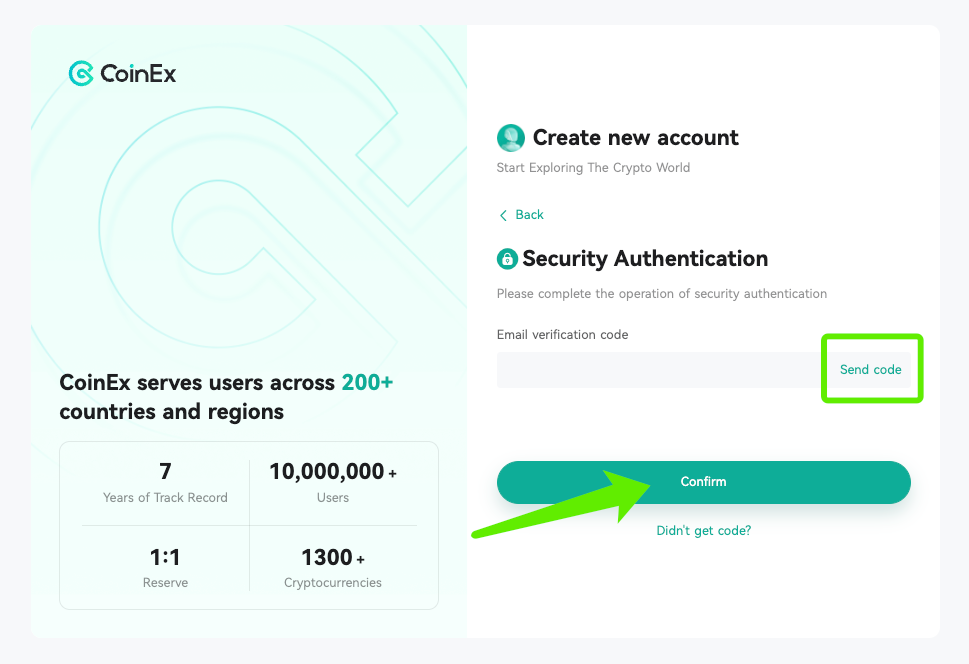Click Didn't get code link

pos(703,530)
